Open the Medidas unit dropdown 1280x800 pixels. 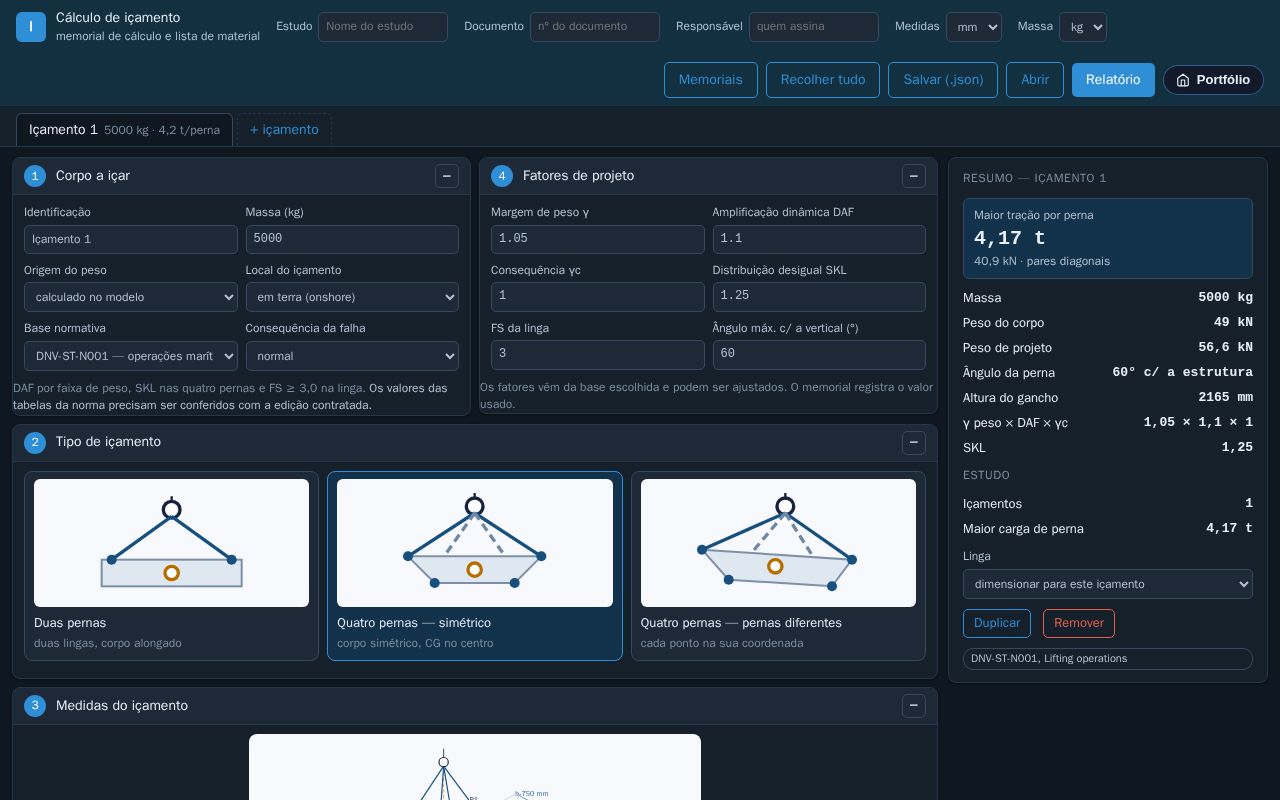coord(974,27)
